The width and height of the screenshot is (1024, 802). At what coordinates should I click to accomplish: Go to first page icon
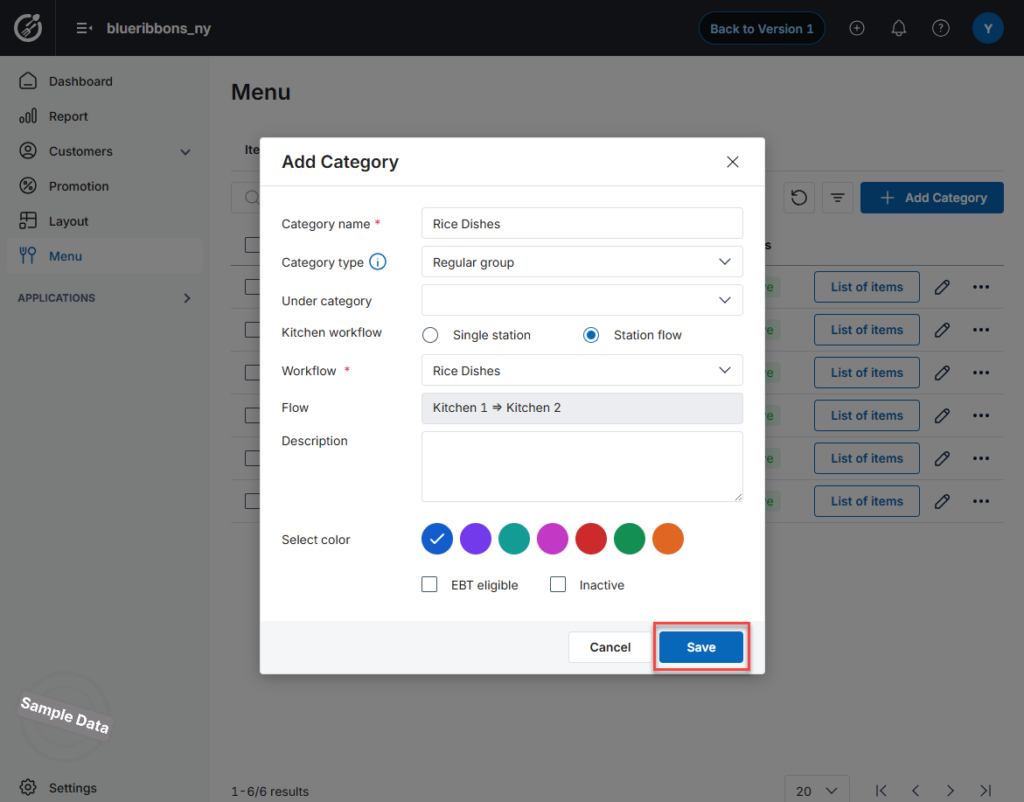(881, 791)
